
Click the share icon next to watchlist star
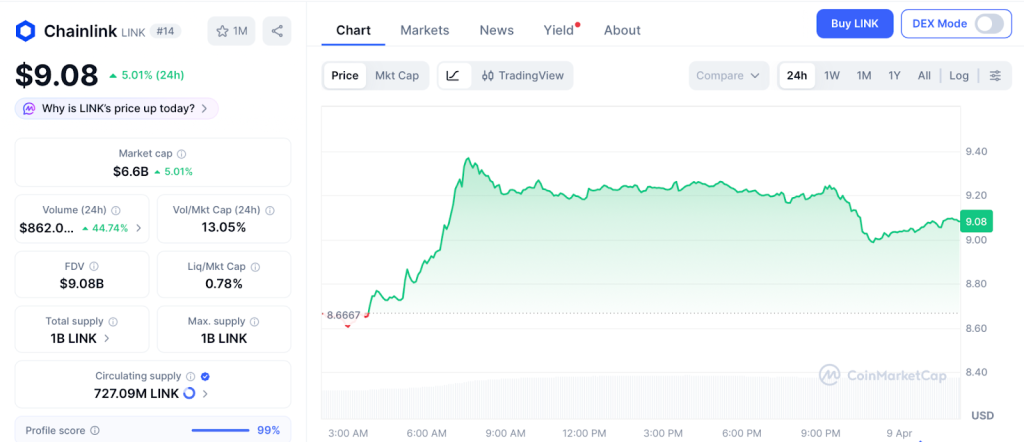coord(277,31)
